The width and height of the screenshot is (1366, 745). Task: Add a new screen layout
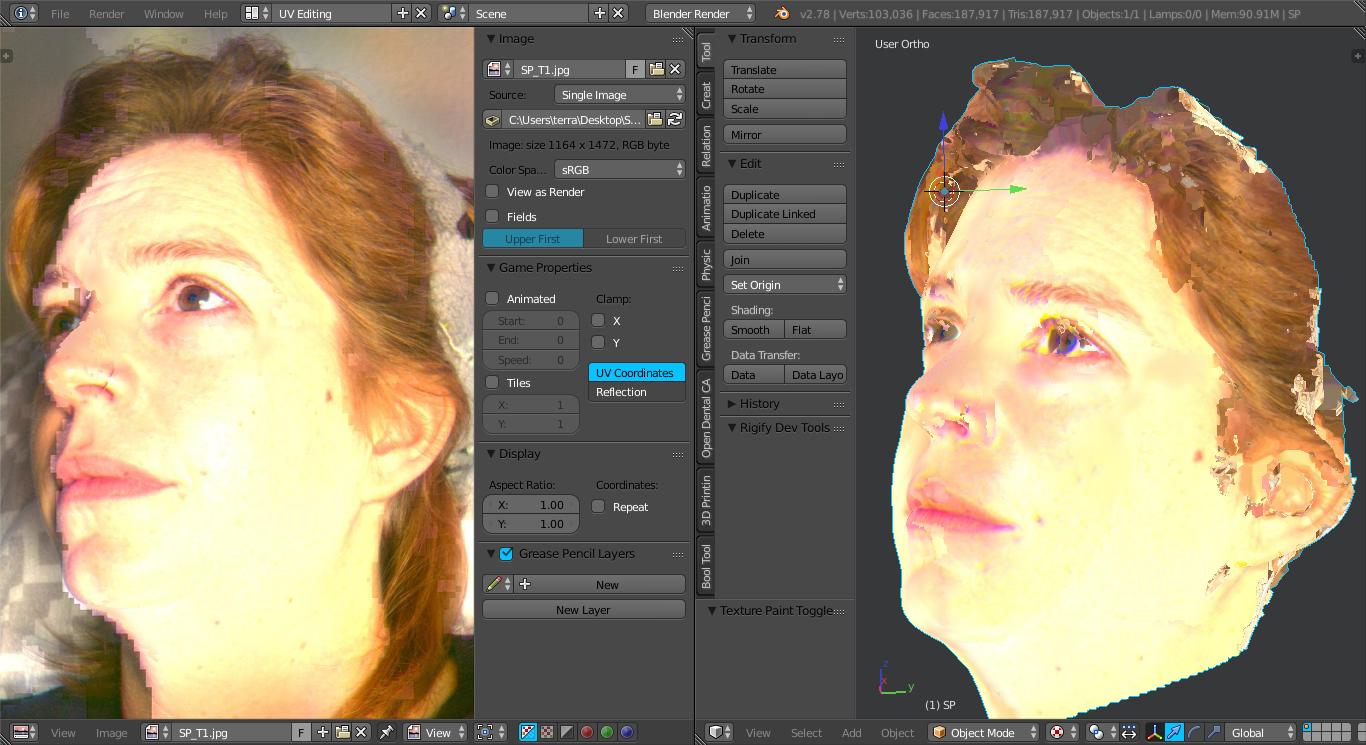coord(403,14)
